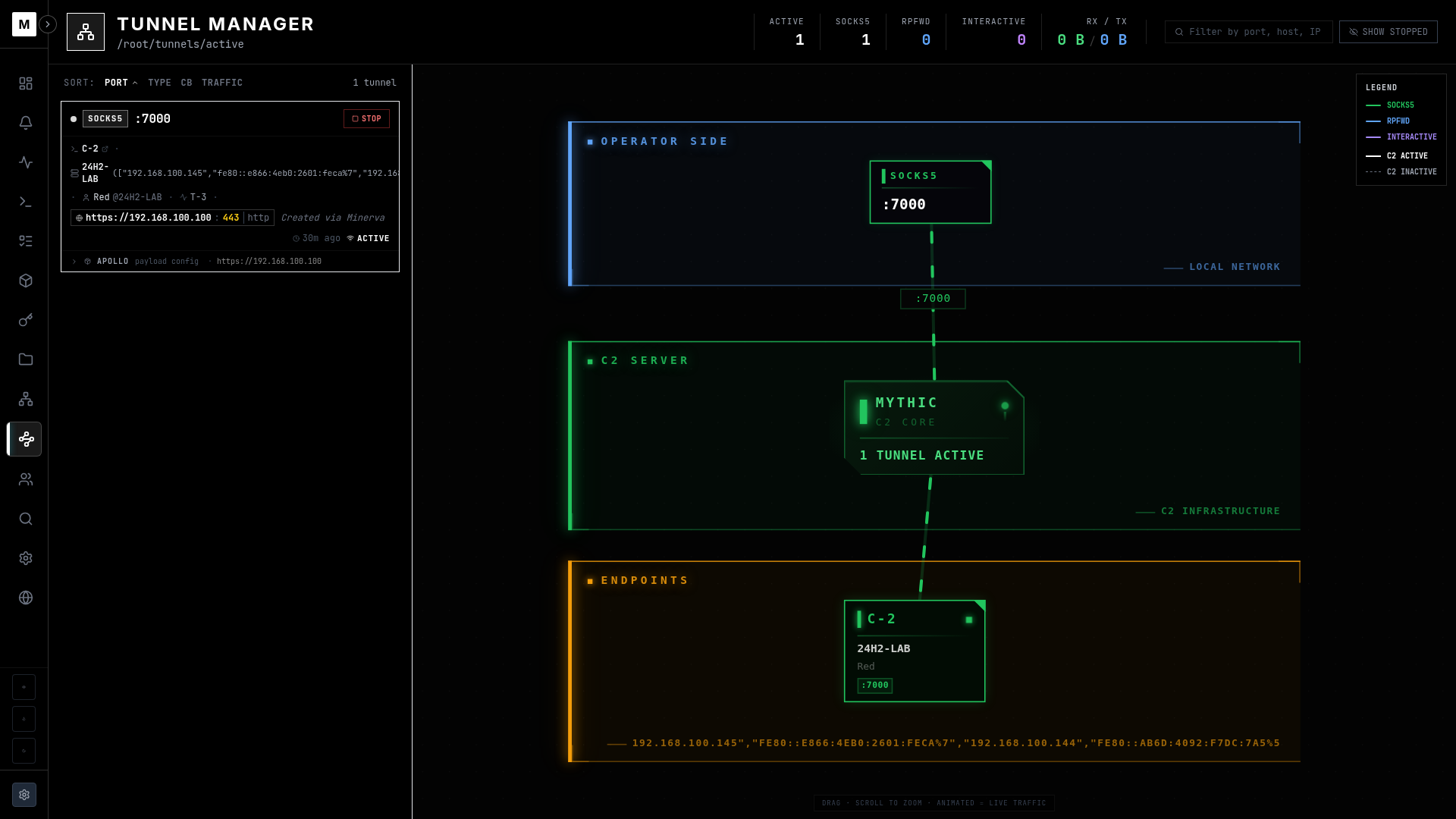Expand the APOLLO payload config row
The height and width of the screenshot is (819, 1456).
(74, 262)
